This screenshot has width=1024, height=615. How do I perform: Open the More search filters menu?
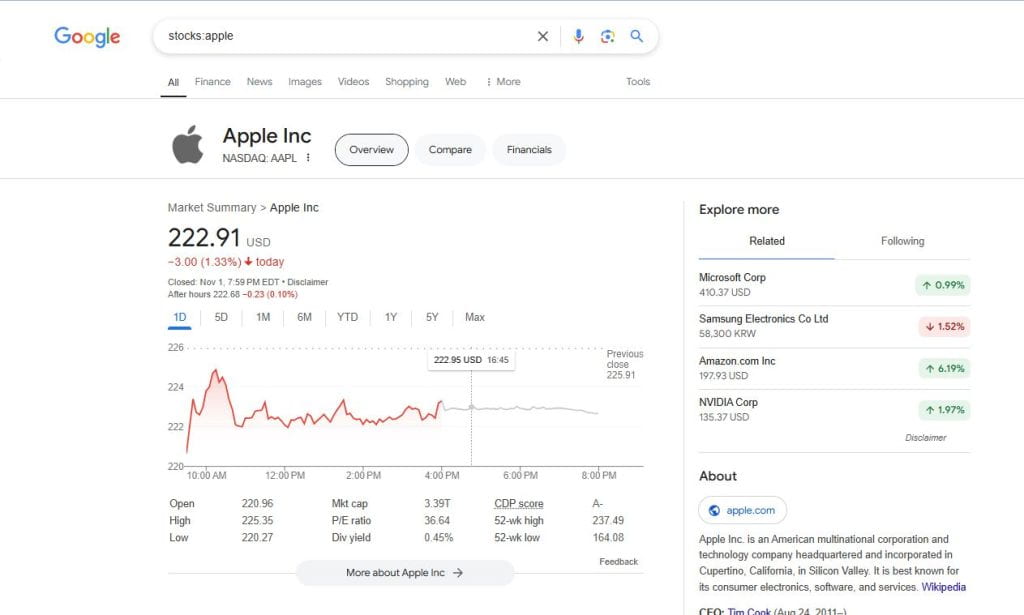[503, 82]
